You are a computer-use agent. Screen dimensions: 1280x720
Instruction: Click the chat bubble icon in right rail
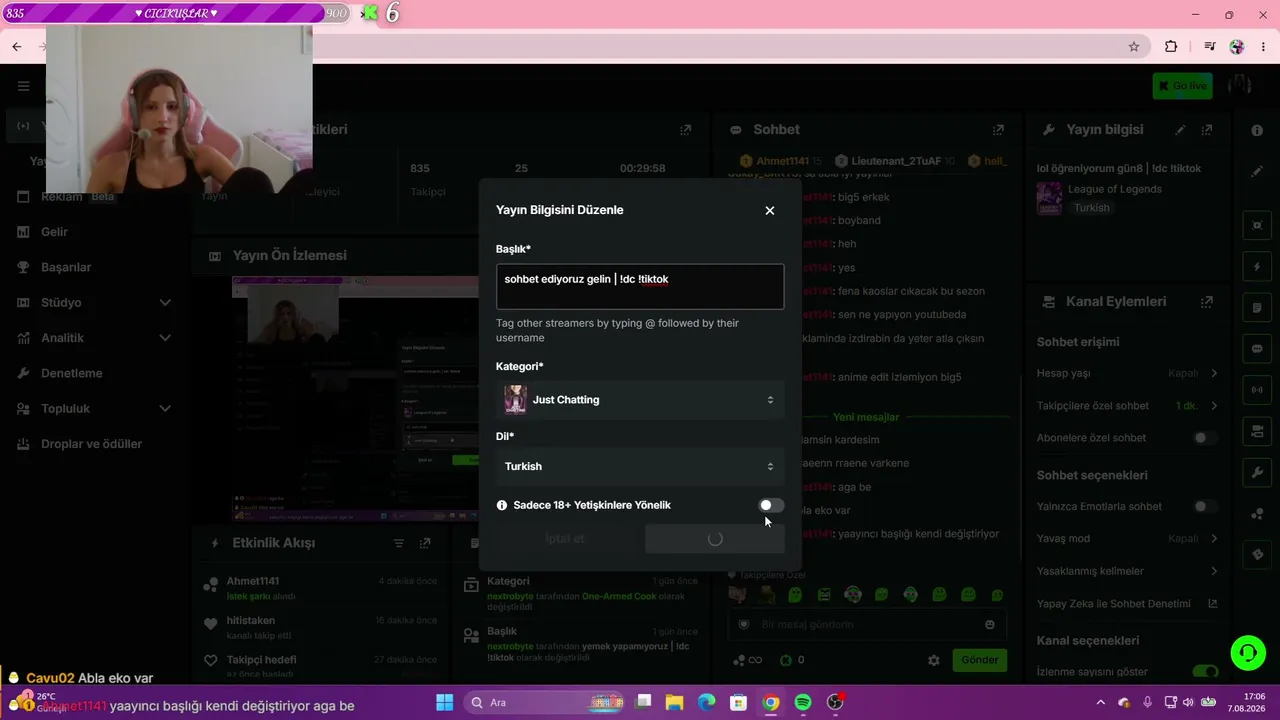(1257, 349)
